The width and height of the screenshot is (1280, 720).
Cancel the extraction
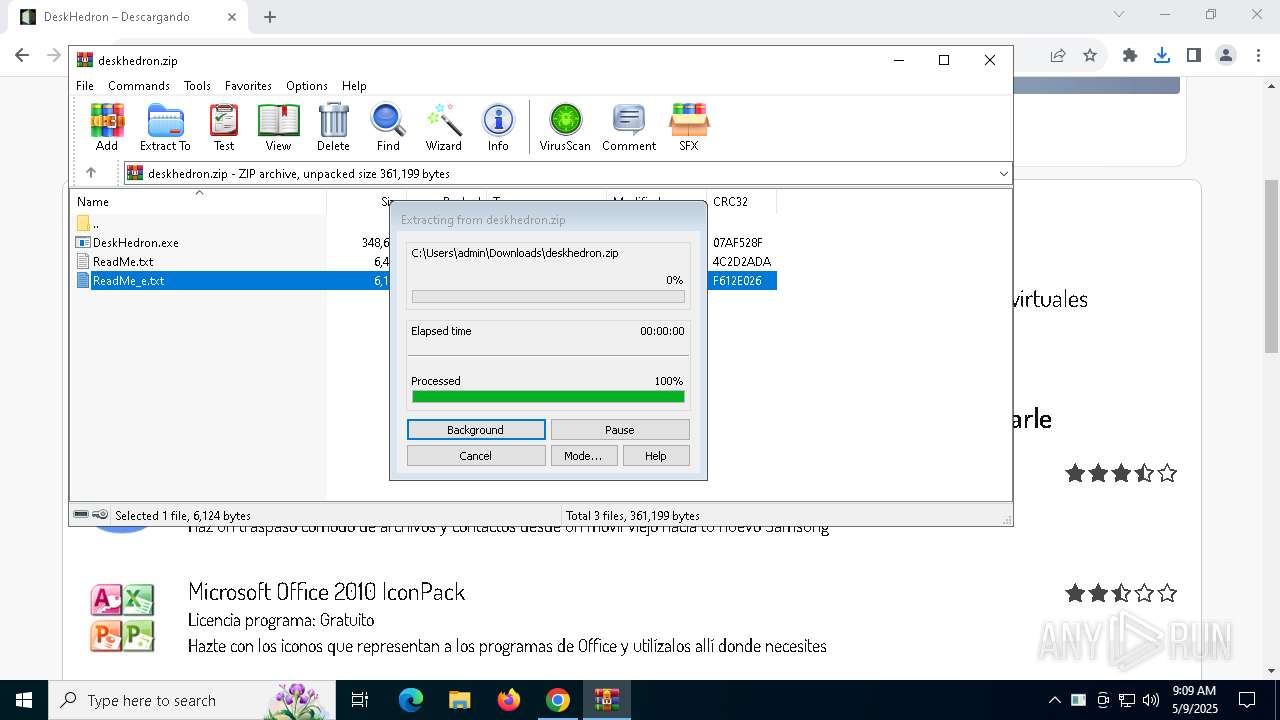(x=476, y=456)
